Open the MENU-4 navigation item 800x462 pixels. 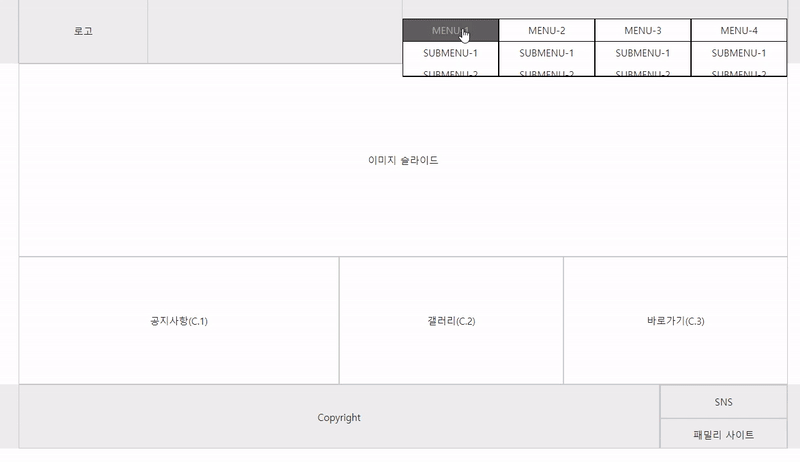coord(739,31)
